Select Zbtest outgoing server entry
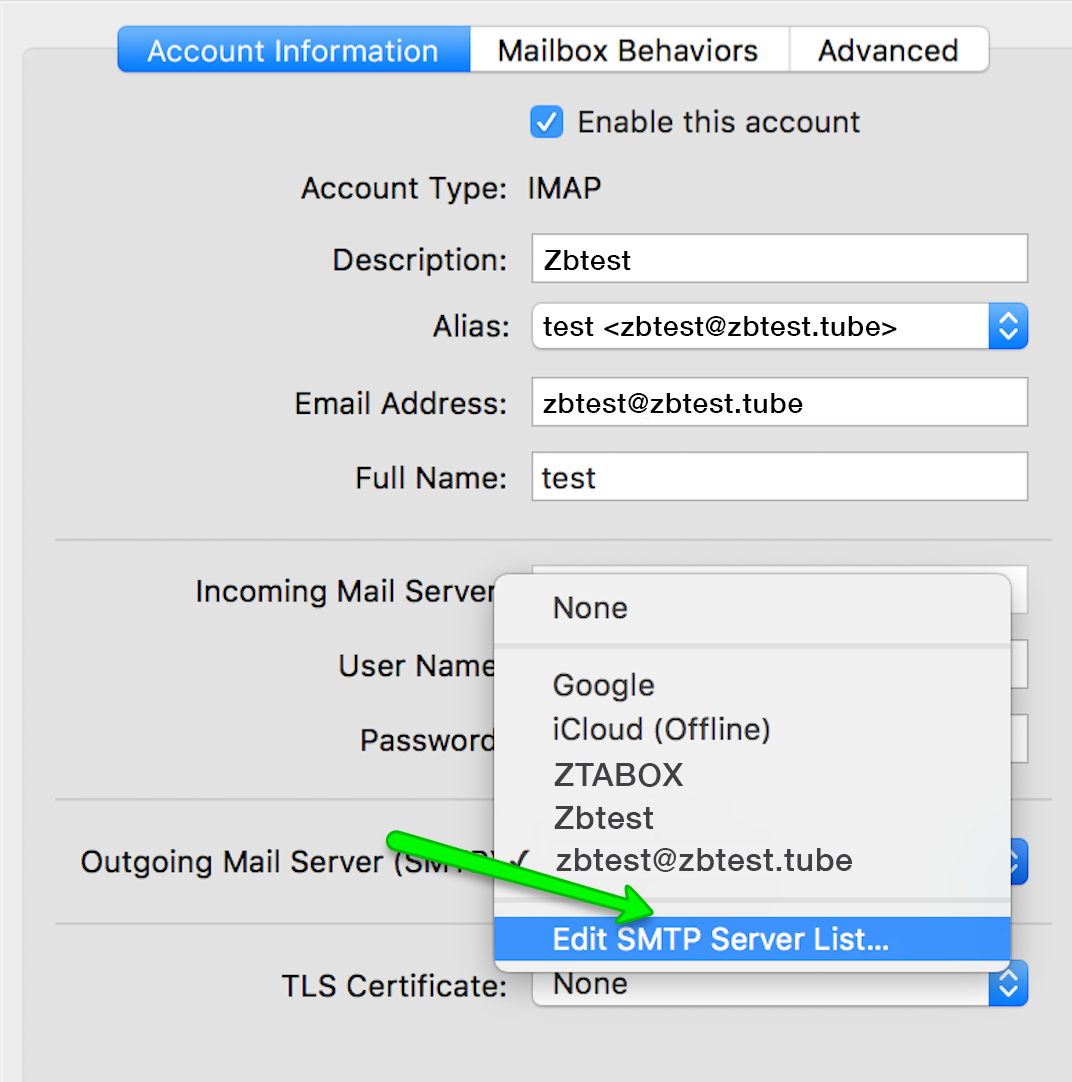Viewport: 1072px width, 1082px height. tap(603, 818)
